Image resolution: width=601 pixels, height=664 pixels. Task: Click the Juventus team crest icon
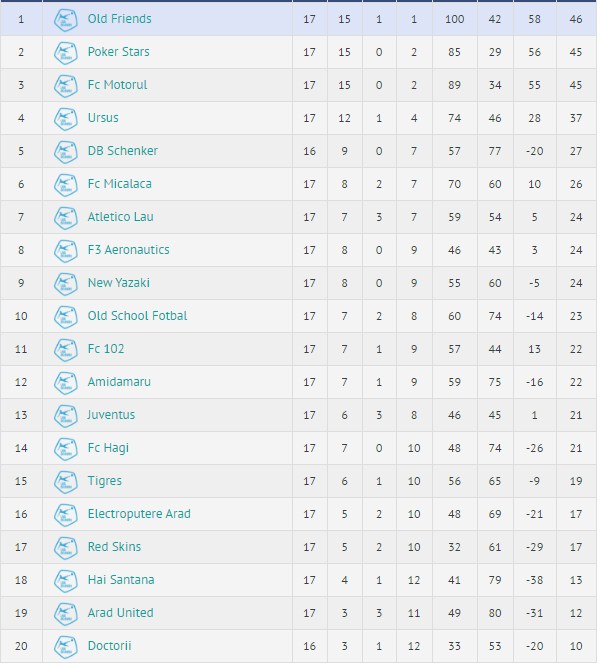[66, 415]
